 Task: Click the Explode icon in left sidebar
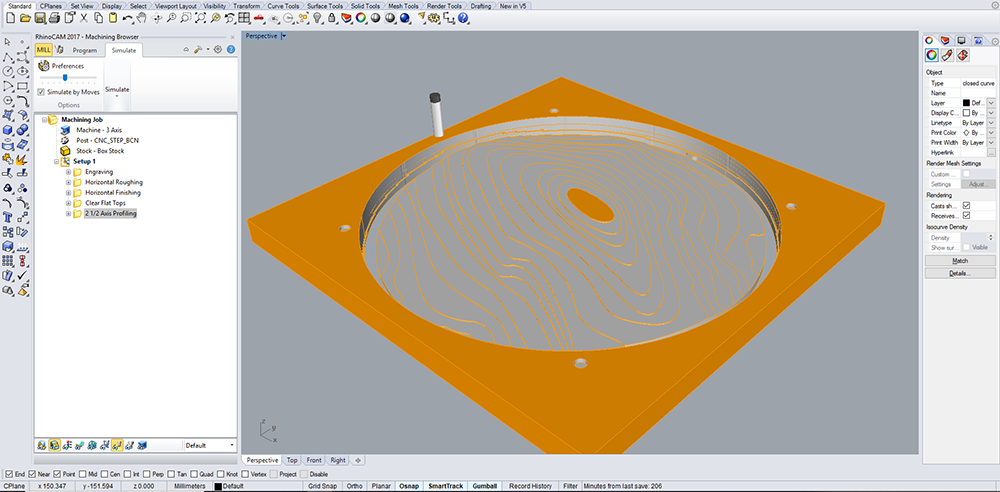22,159
